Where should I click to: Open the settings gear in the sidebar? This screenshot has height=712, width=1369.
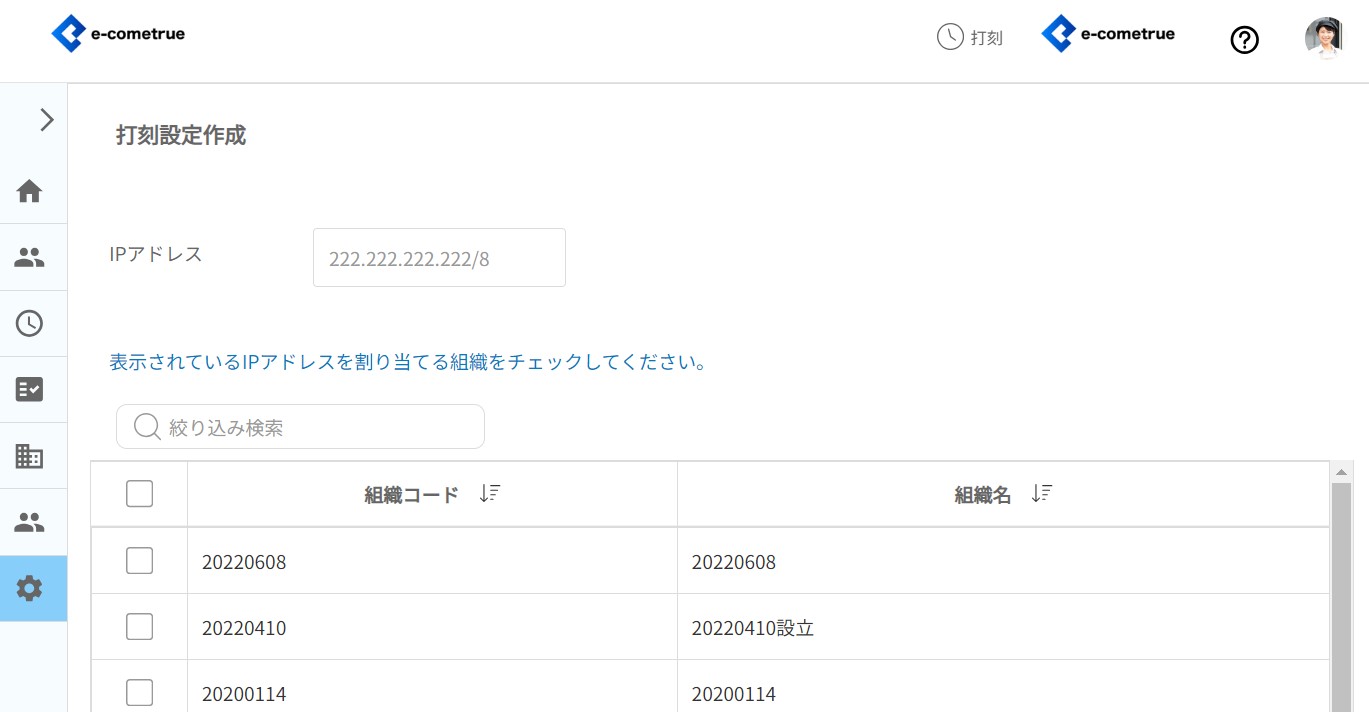click(29, 589)
